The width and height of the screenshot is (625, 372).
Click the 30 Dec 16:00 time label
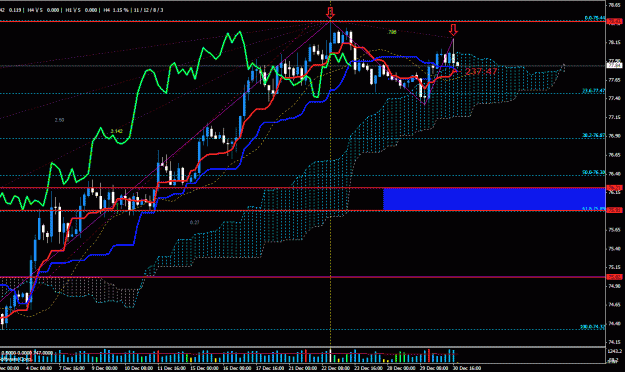467,368
